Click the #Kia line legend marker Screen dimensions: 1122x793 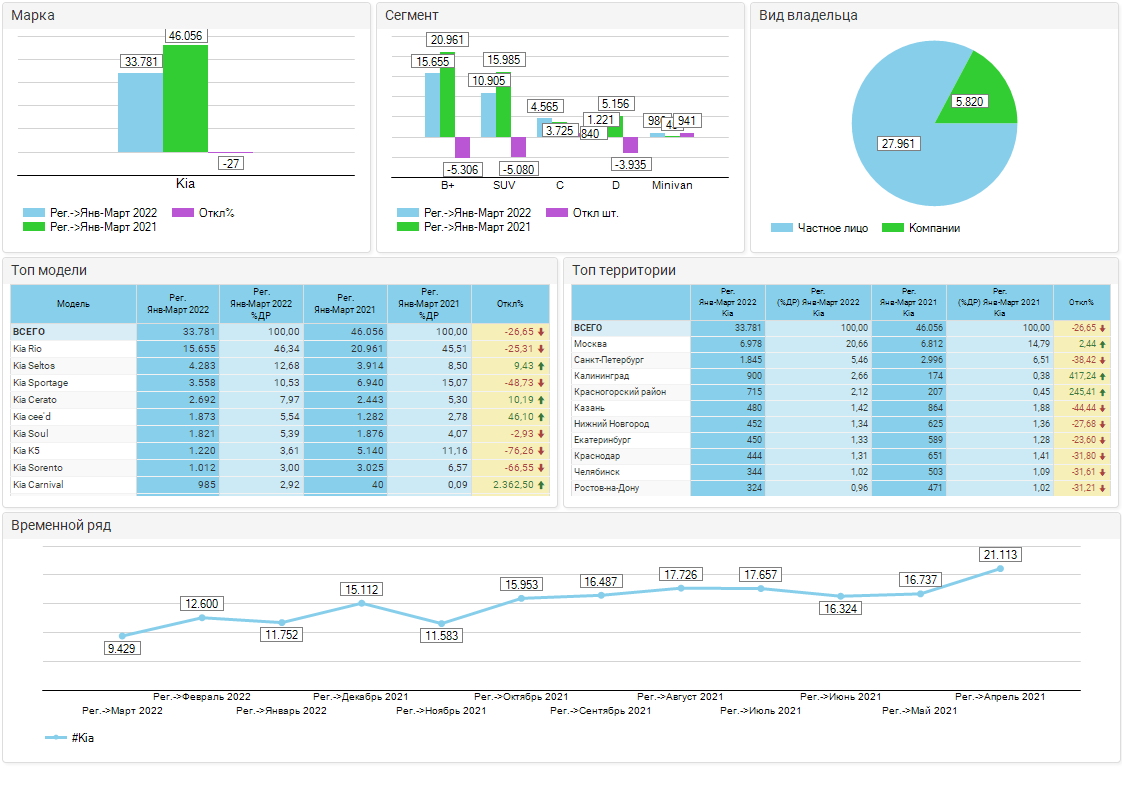tap(56, 737)
